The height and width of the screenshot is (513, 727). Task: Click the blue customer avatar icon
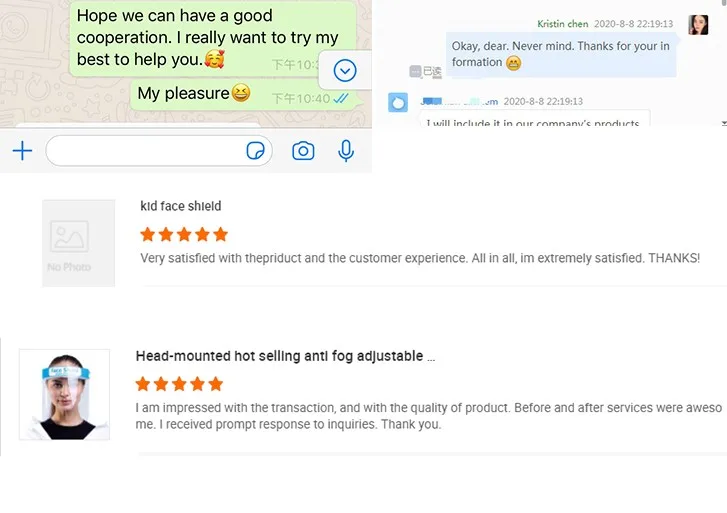[x=398, y=102]
